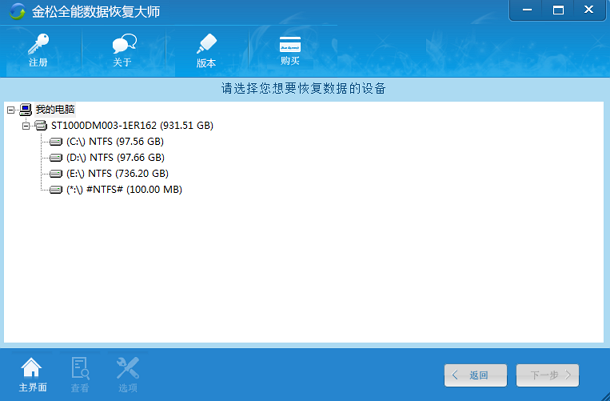The height and width of the screenshot is (401, 610).
Task: Select (C:\) NTFS (97.56 GB) partition
Action: (x=115, y=142)
